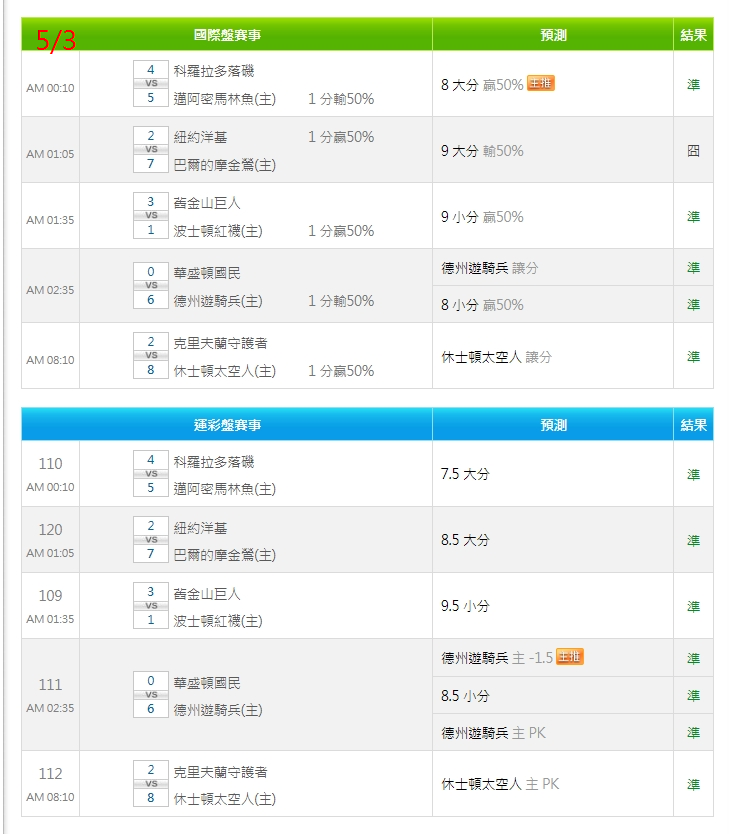The image size is (729, 834).
Task: Click game number 120
Action: pyautogui.click(x=51, y=530)
